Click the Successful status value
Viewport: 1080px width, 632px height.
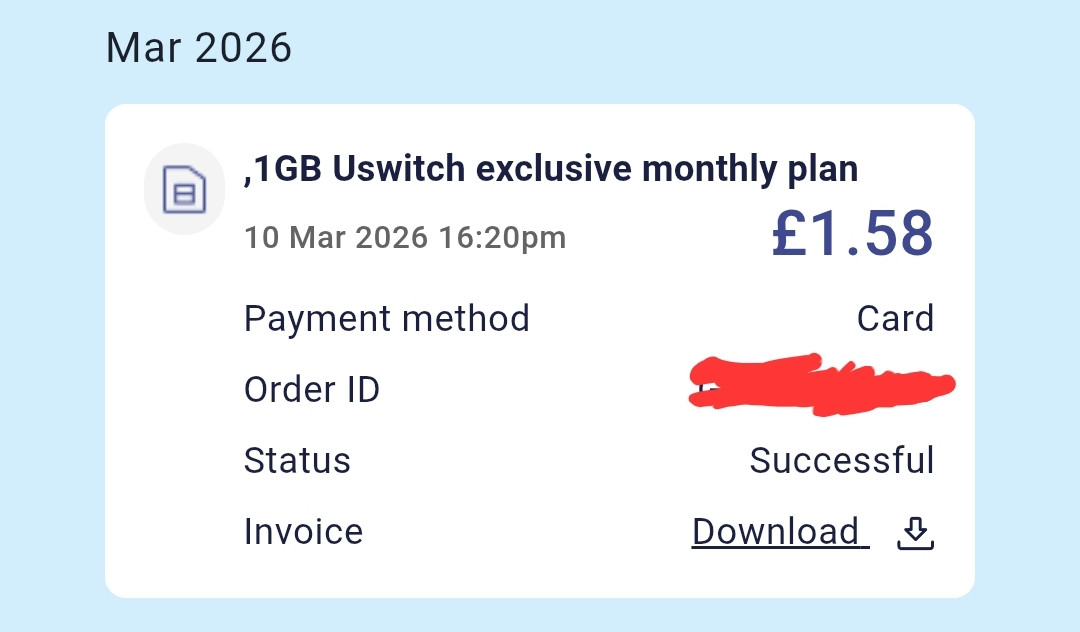[x=841, y=460]
